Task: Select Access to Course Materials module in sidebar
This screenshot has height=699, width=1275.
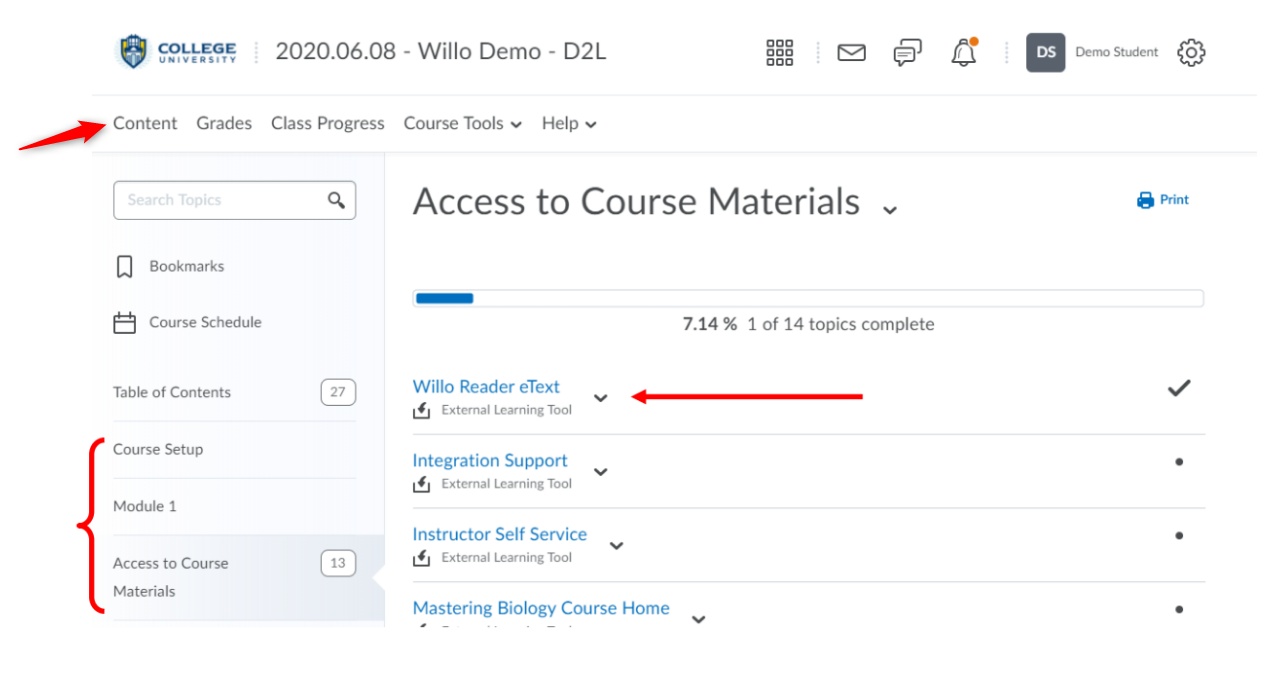Action: (x=171, y=578)
